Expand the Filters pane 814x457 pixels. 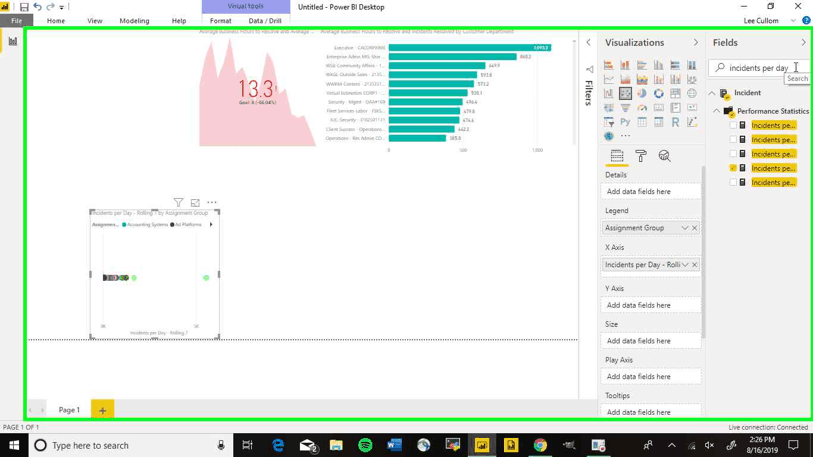click(x=588, y=43)
